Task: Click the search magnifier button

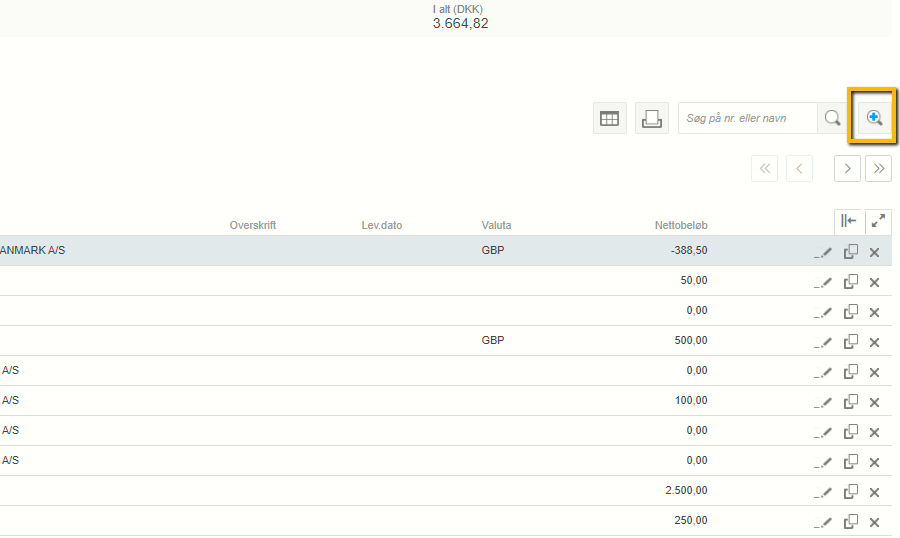Action: pos(832,118)
